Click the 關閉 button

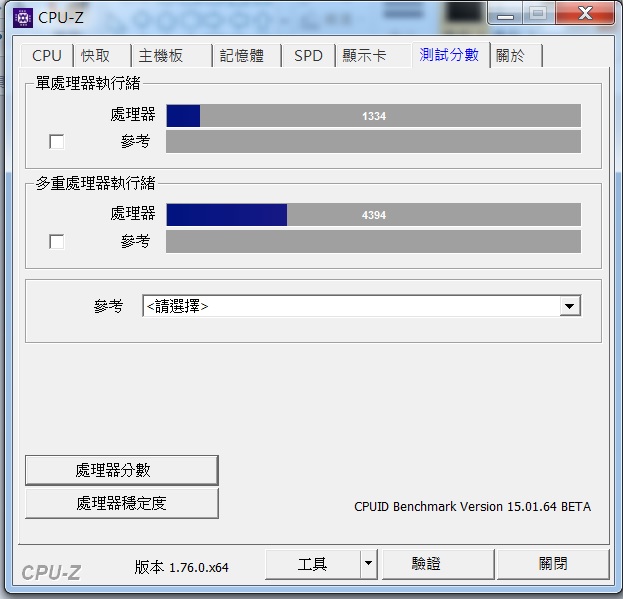553,564
